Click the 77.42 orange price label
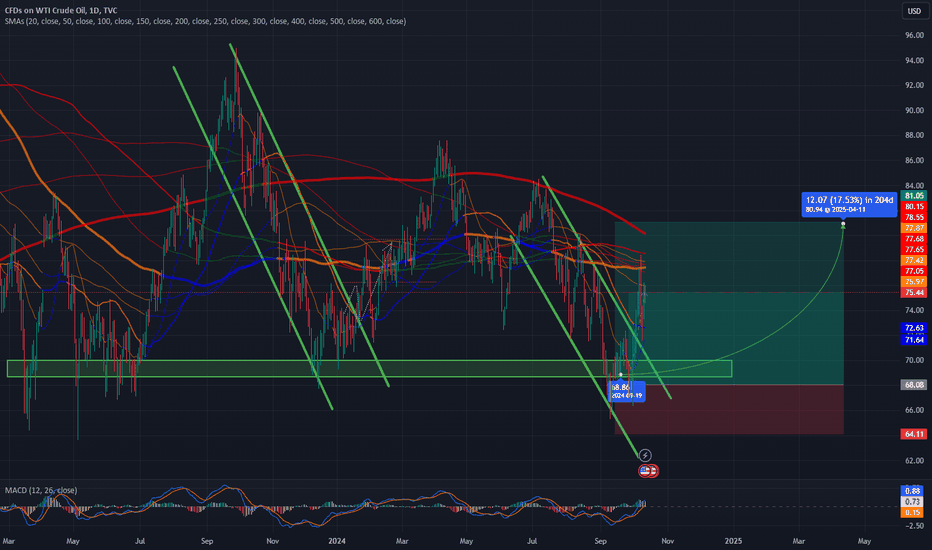The image size is (932, 550). [x=914, y=260]
